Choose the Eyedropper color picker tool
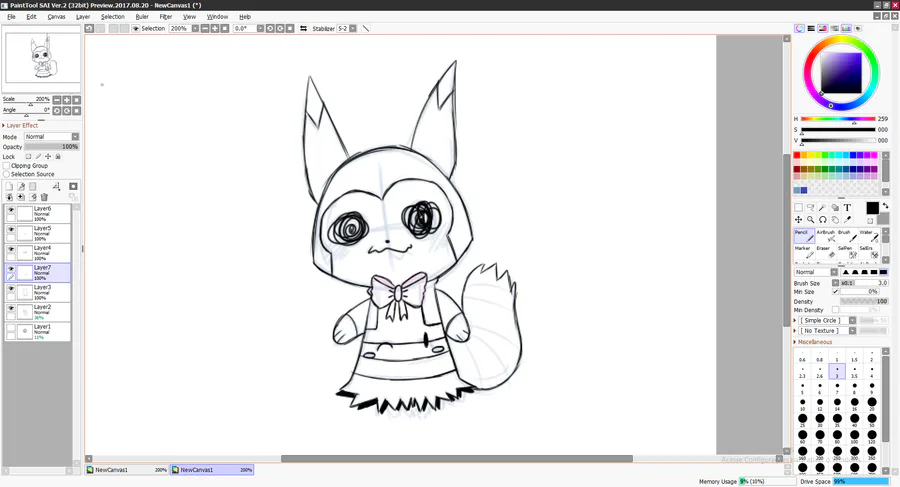This screenshot has width=900, height=487. [x=847, y=219]
